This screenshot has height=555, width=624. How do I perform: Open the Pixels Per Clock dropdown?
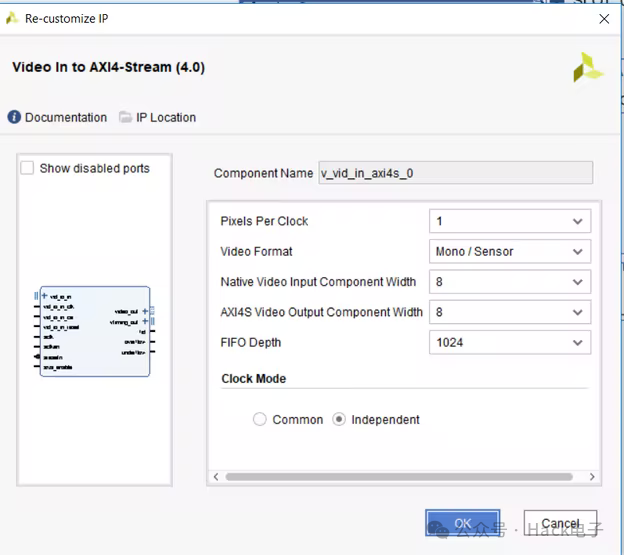[x=509, y=221]
